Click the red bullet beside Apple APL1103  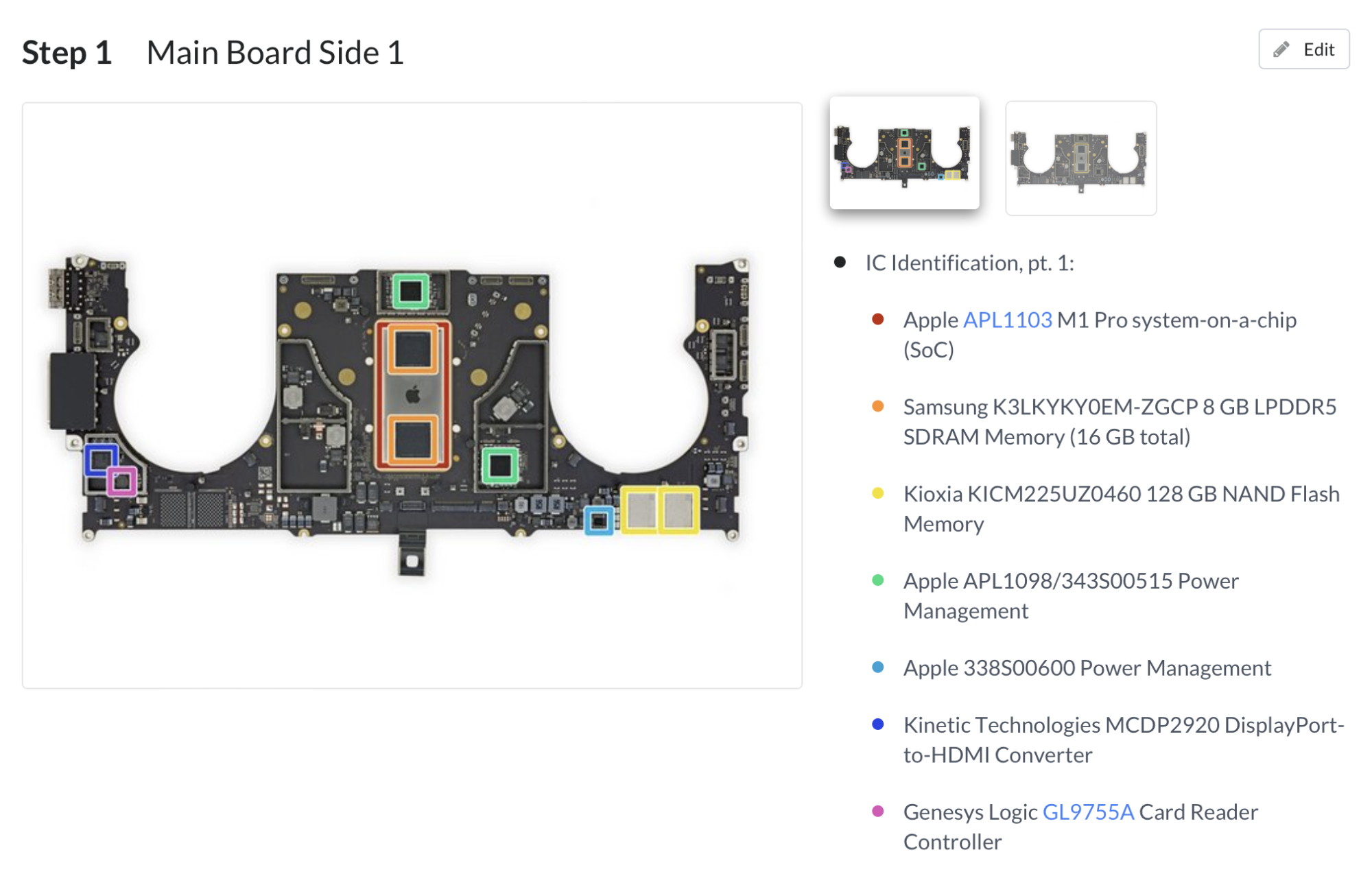tap(877, 319)
